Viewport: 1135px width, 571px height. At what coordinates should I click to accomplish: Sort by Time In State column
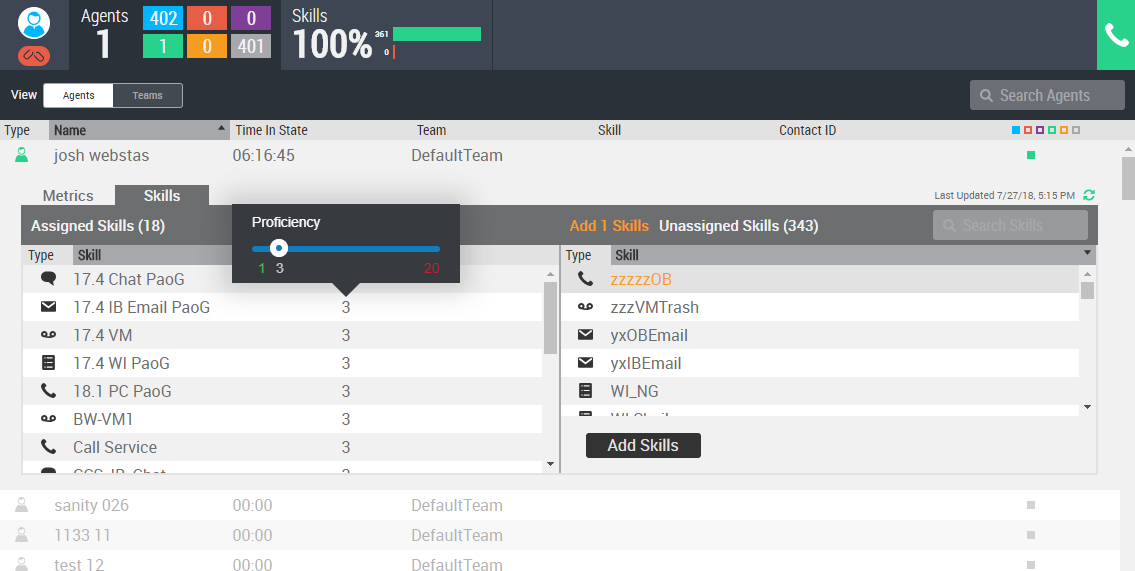pos(271,130)
